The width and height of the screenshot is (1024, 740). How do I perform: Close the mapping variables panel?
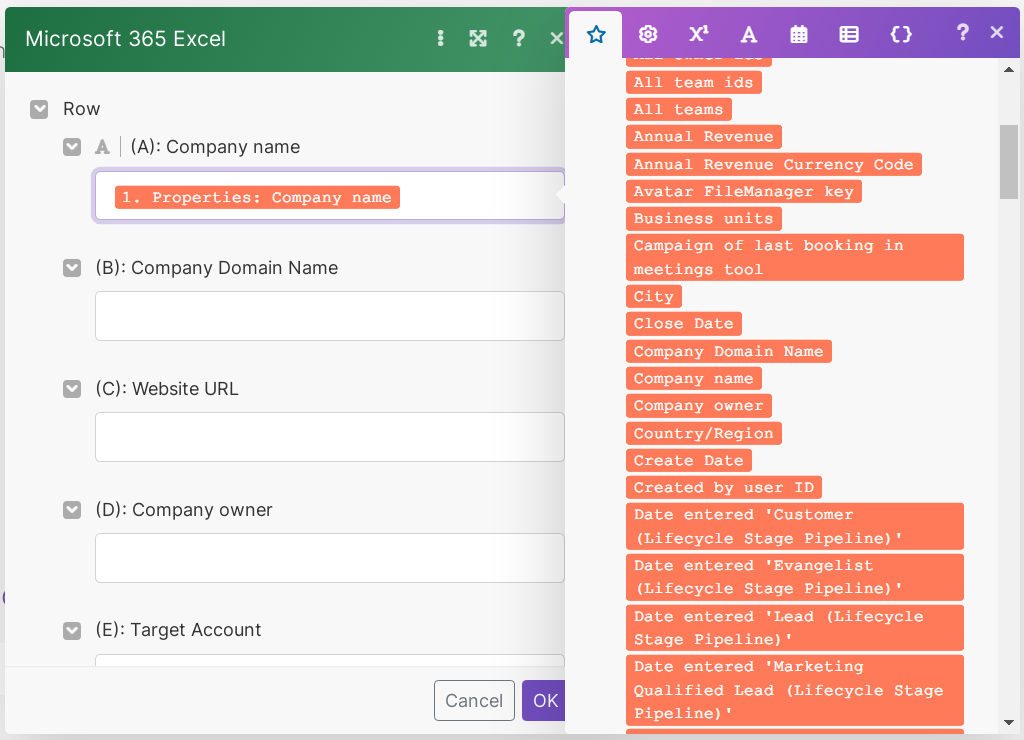click(997, 32)
